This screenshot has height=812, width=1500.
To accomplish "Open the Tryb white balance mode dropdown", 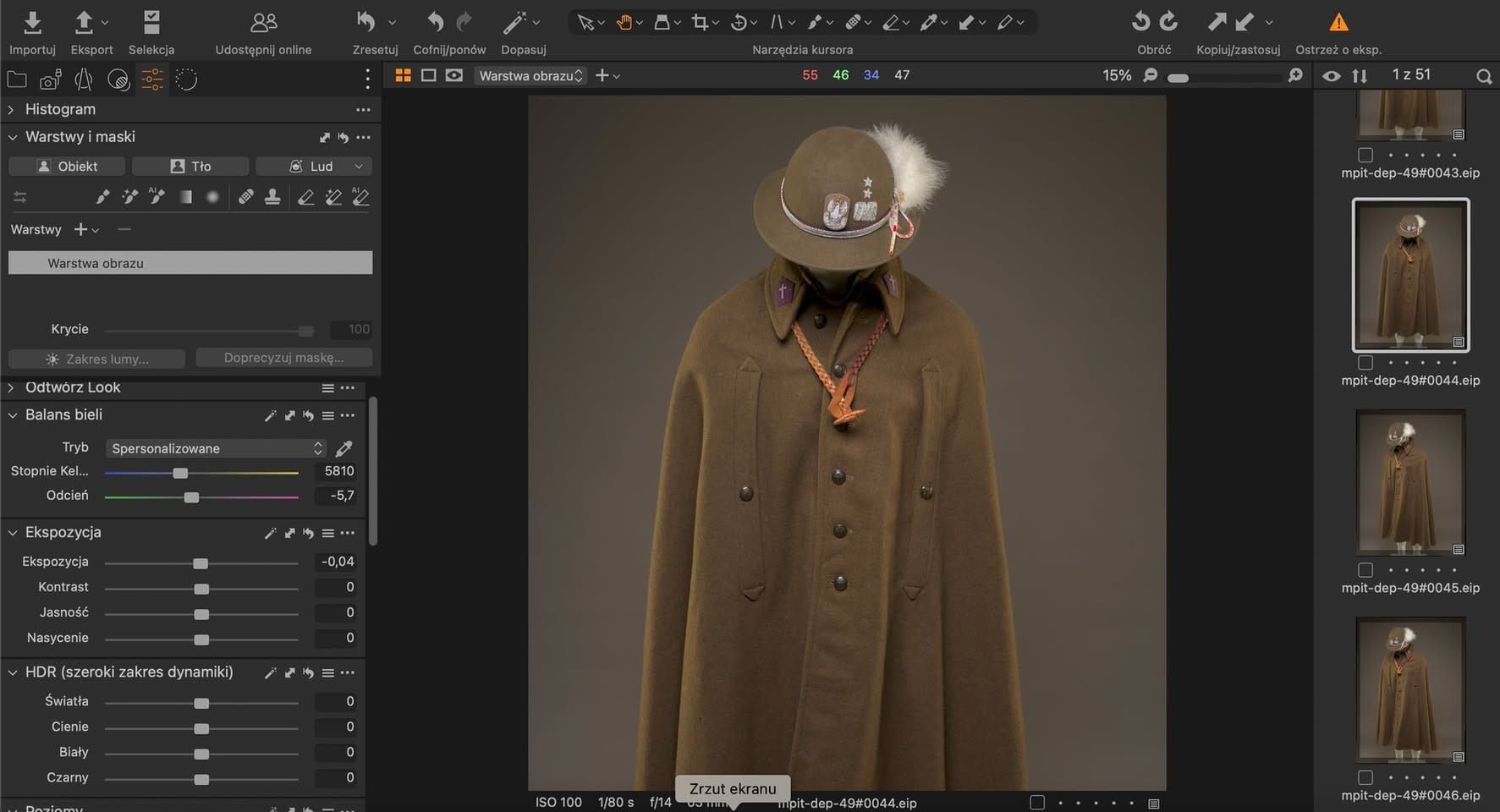I will 216,448.
